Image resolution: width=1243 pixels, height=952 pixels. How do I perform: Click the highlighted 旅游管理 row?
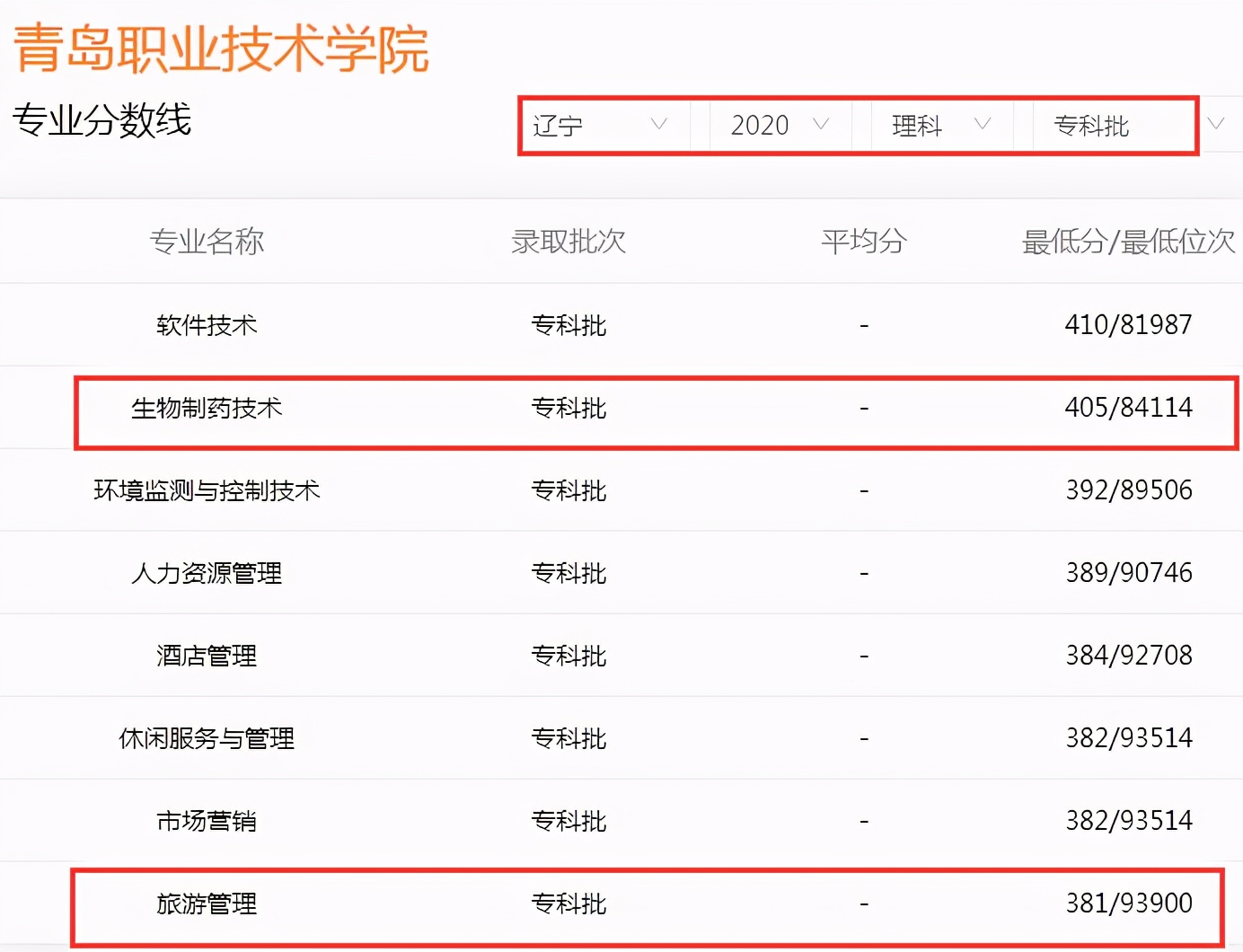pos(206,904)
